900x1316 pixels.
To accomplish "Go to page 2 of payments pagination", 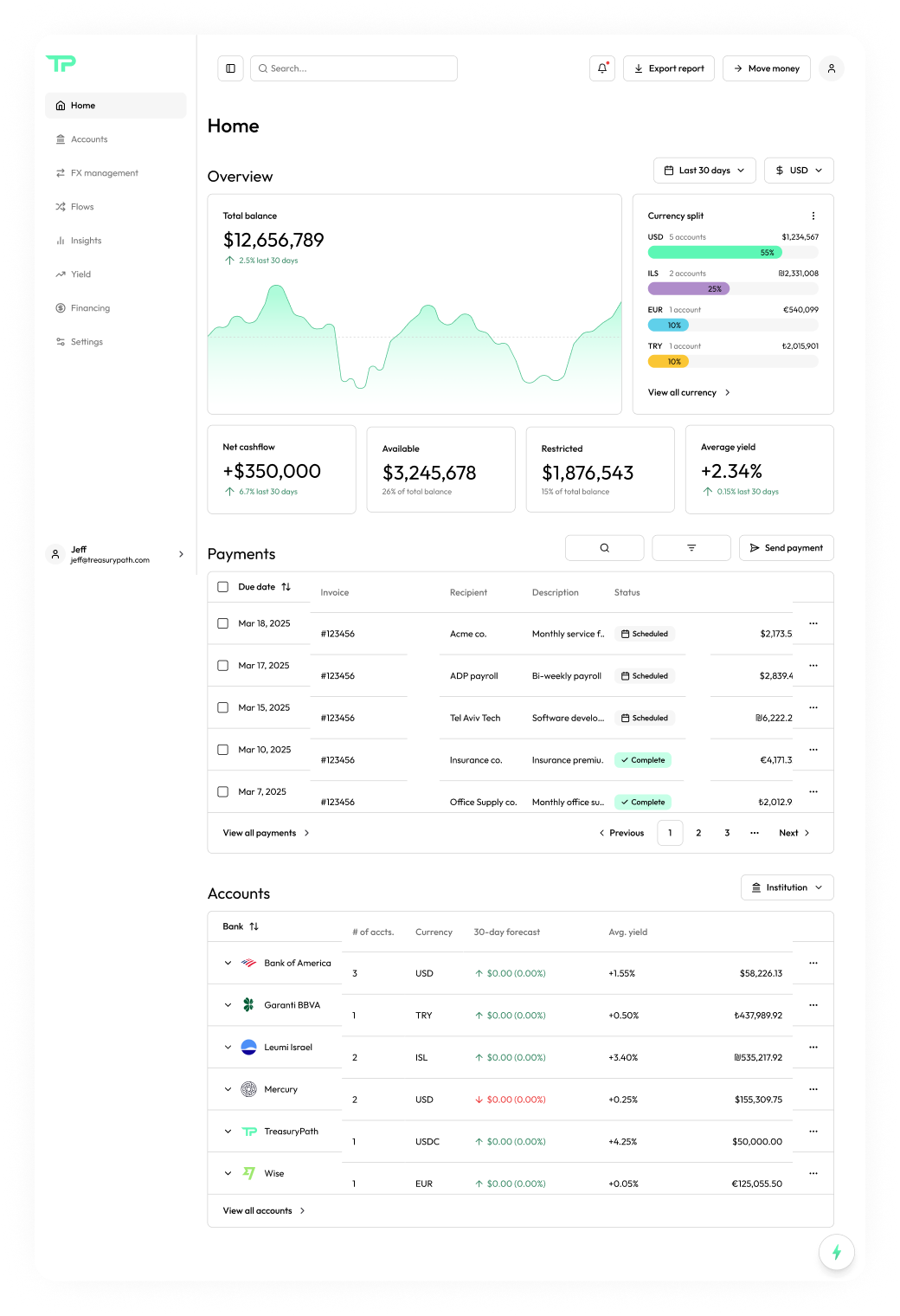I will pyautogui.click(x=698, y=832).
